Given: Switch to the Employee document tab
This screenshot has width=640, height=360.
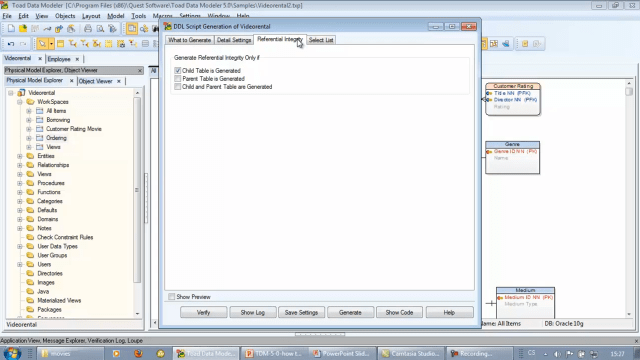Looking at the screenshot, I should click(59, 59).
